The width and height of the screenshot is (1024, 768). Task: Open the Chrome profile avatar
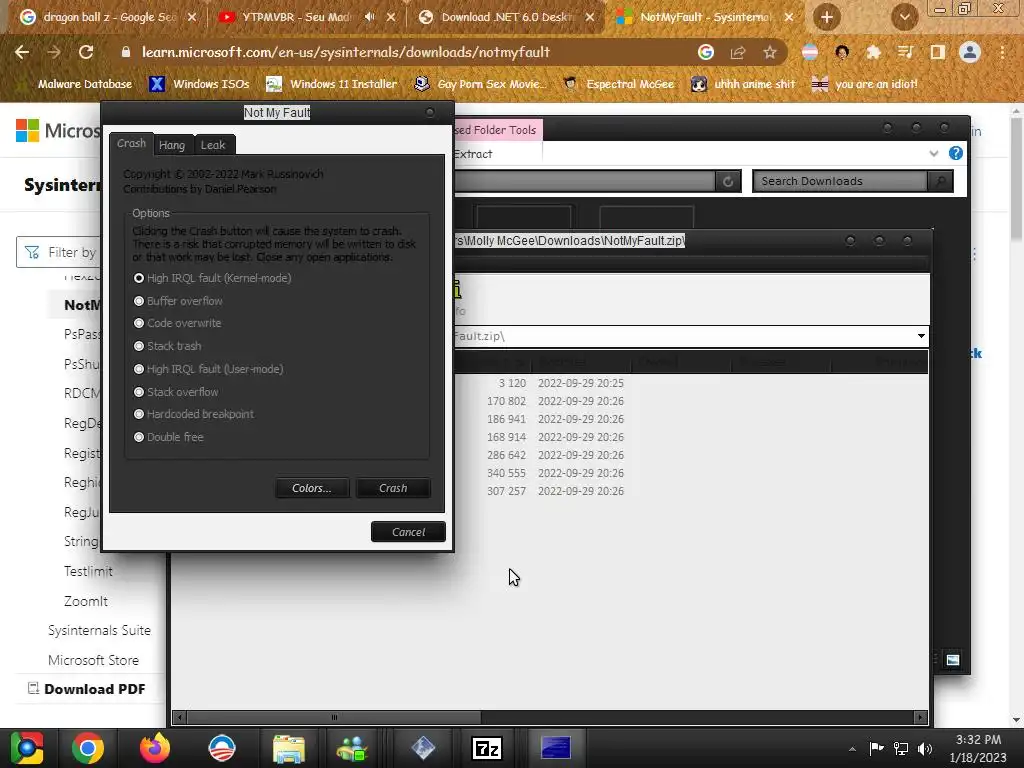tap(970, 52)
